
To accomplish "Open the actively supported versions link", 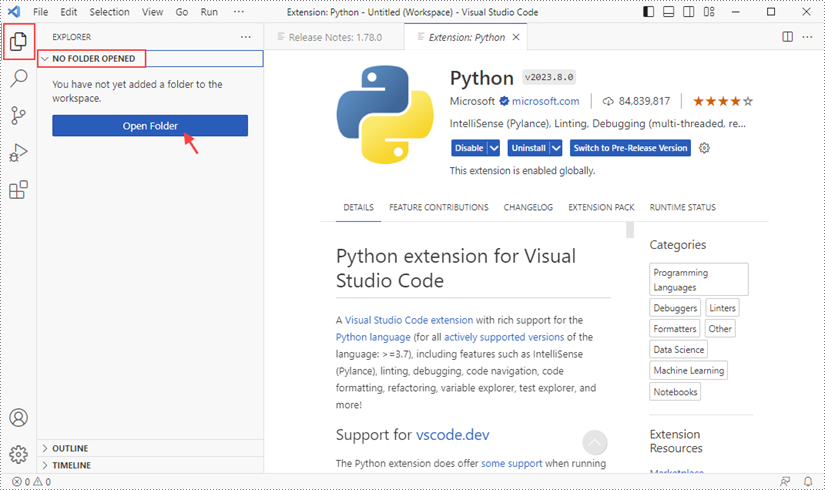I will tap(504, 337).
